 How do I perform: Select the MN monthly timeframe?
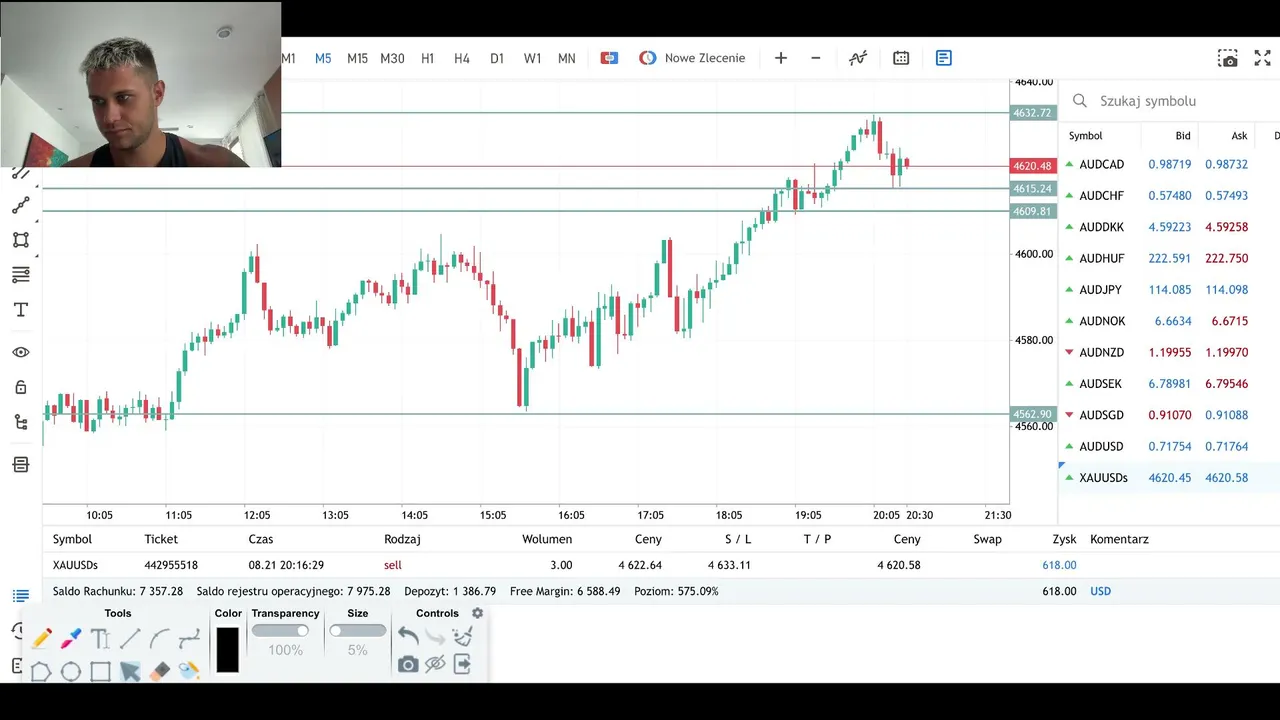point(567,58)
